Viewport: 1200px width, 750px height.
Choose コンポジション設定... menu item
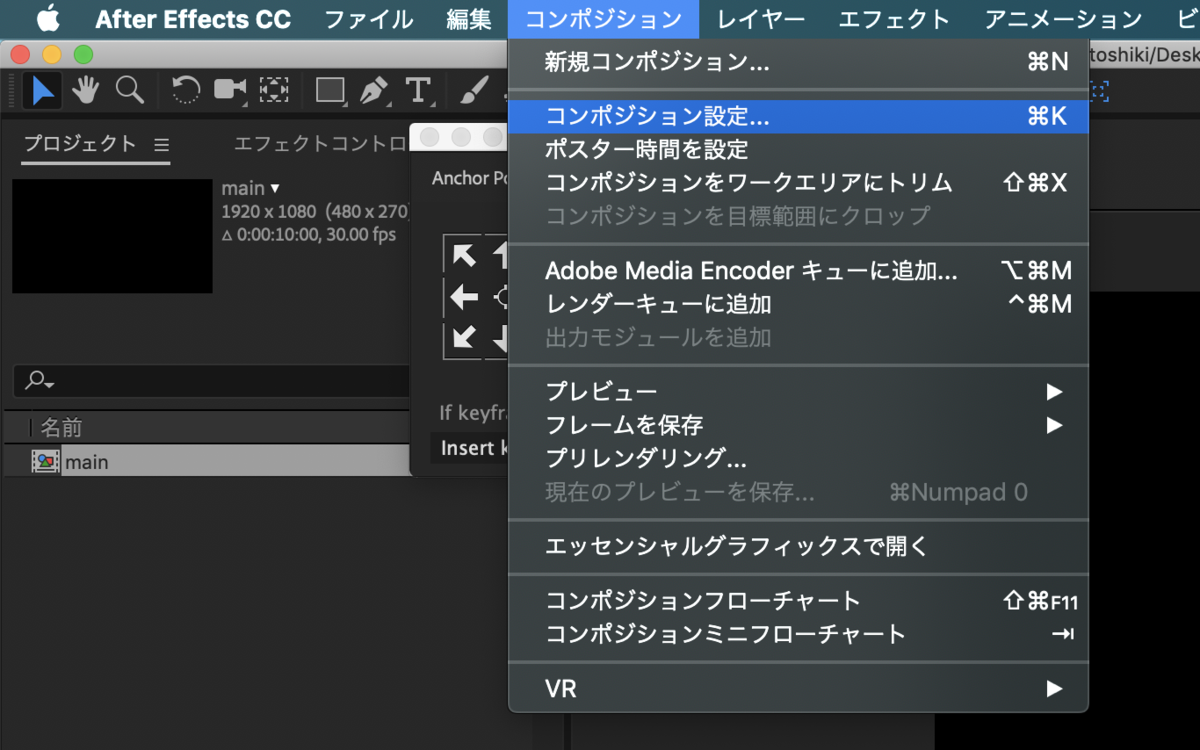798,116
